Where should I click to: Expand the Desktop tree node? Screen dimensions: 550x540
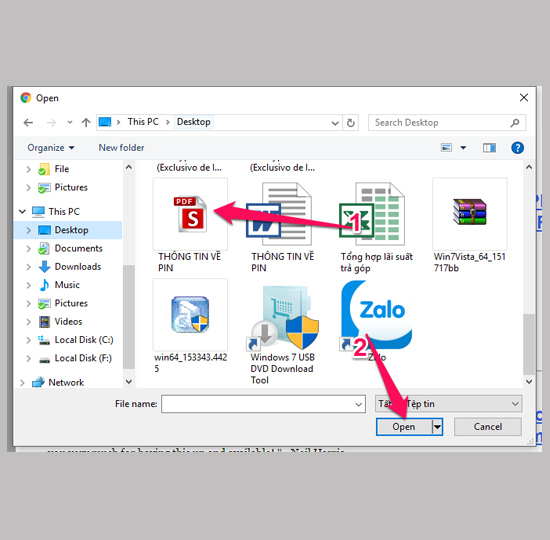pos(28,230)
